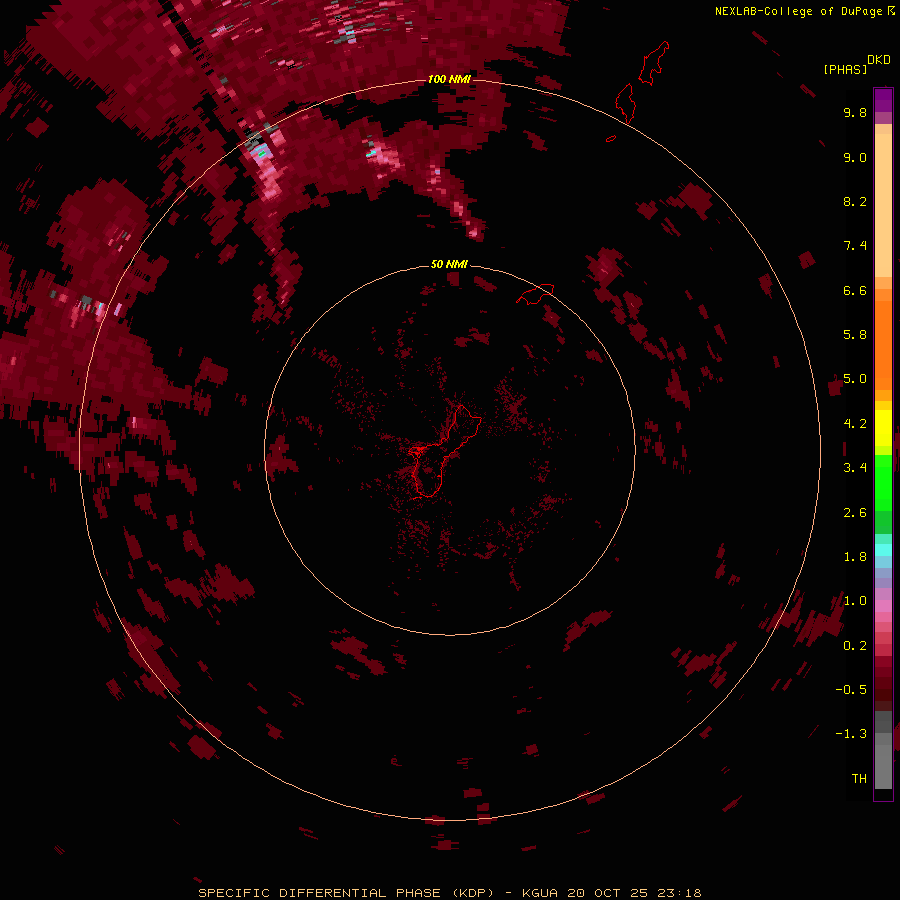Click the 9.0 value on the color scale

[855, 157]
